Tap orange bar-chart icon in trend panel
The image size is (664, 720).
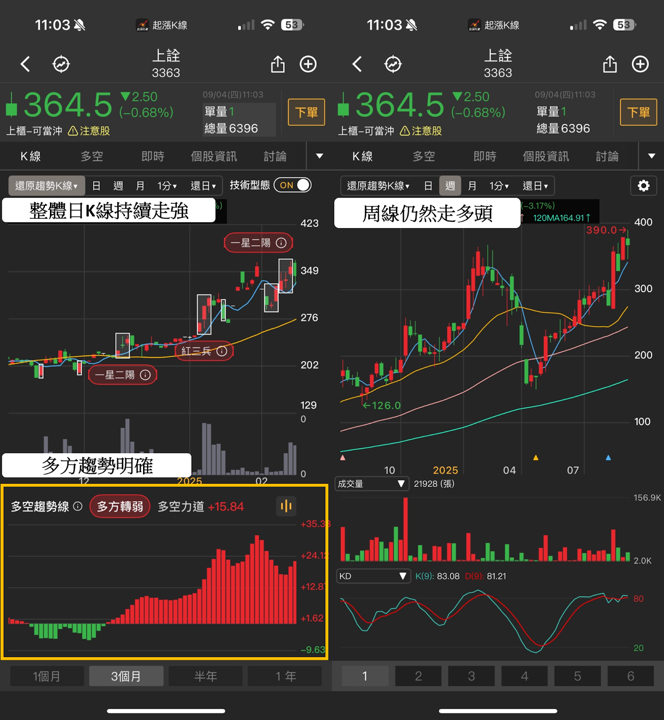pyautogui.click(x=286, y=506)
